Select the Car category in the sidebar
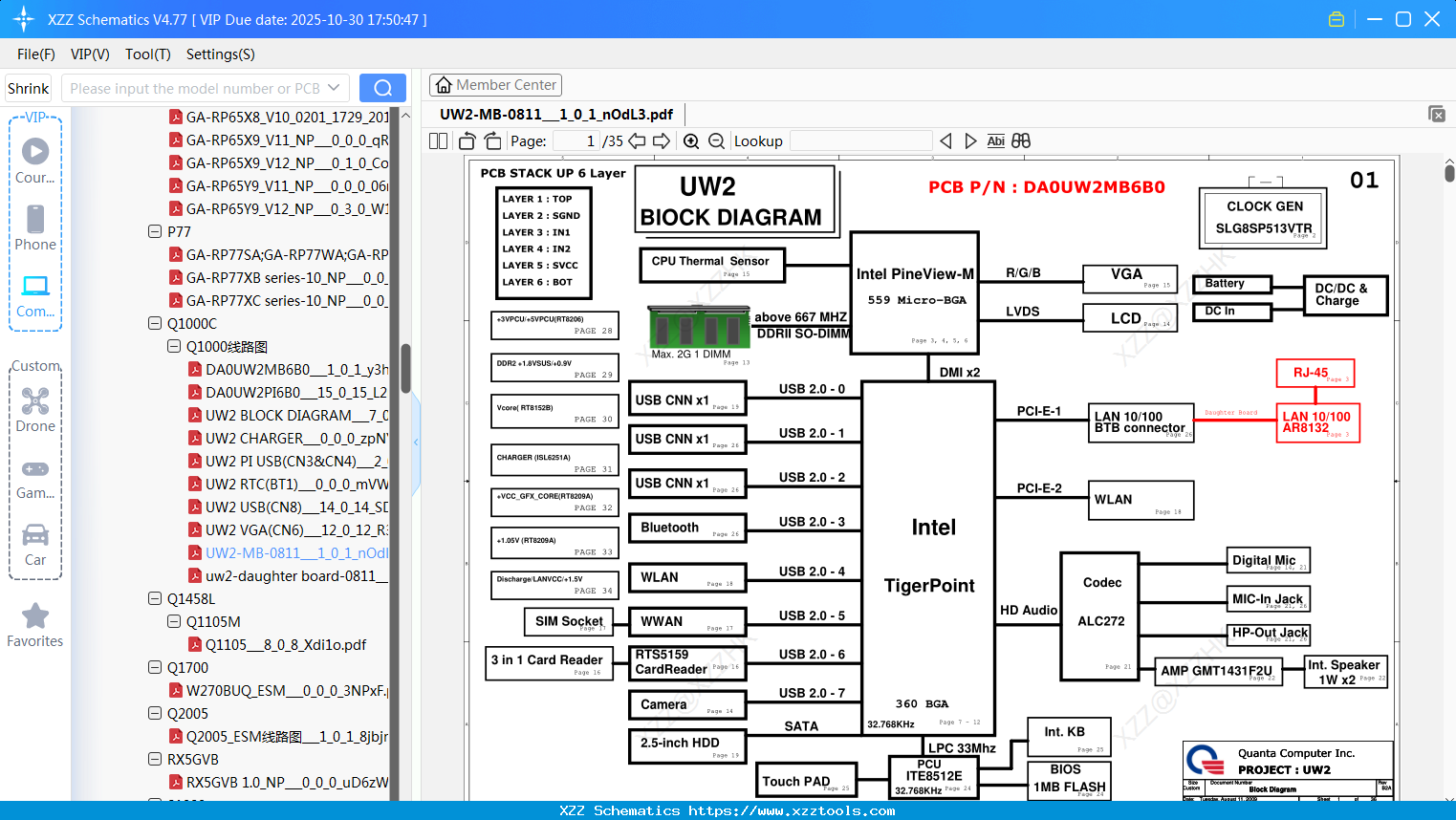Screen dimensions: 1456x820 click(35, 544)
